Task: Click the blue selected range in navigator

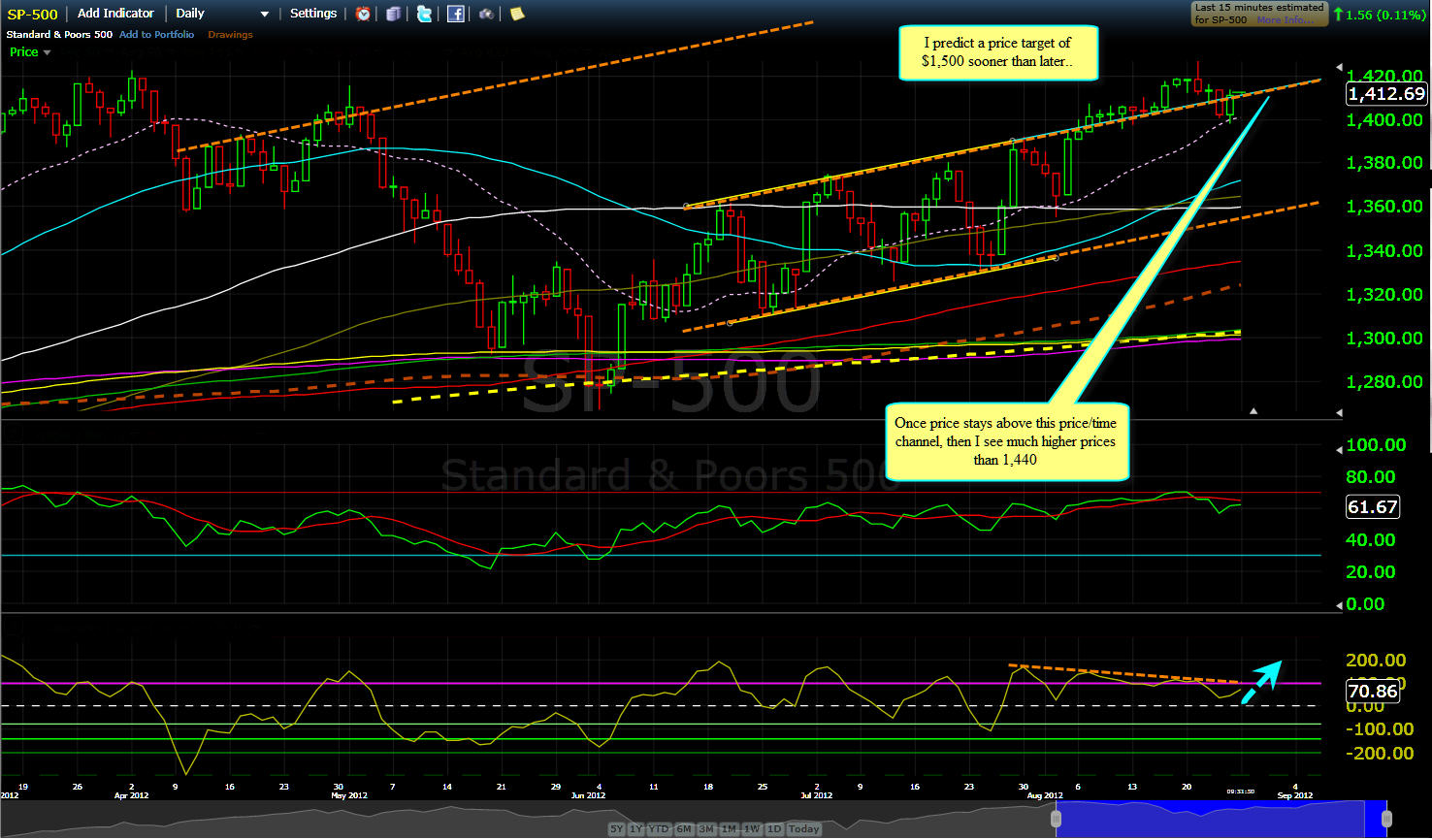Action: [1220, 820]
